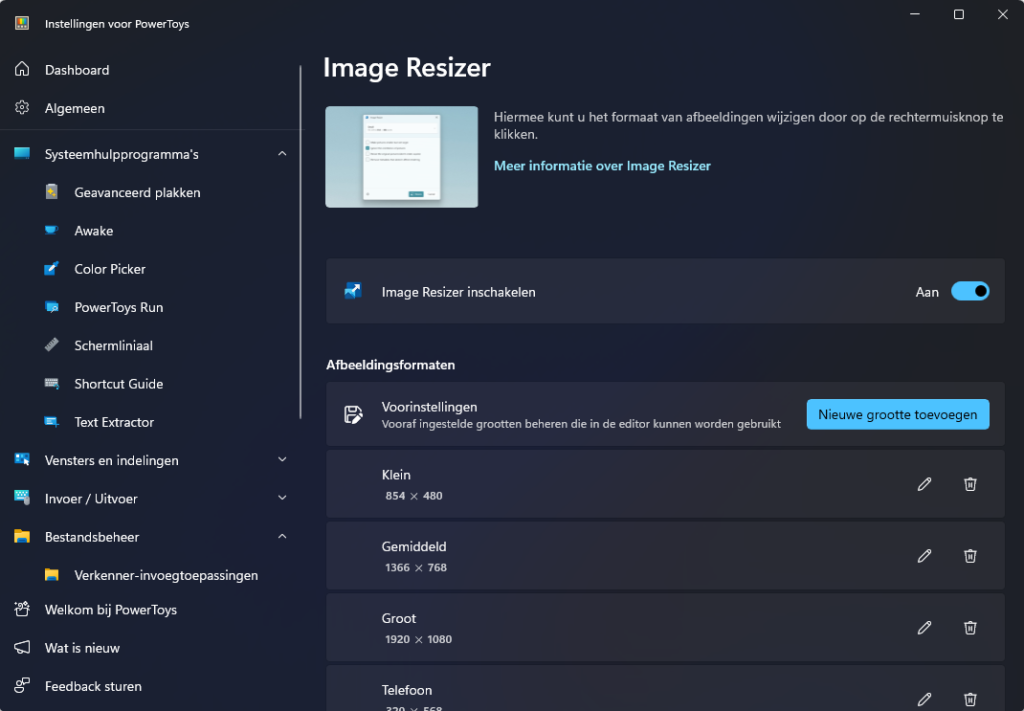
Task: Minimize the PowerToys settings window
Action: click(915, 14)
